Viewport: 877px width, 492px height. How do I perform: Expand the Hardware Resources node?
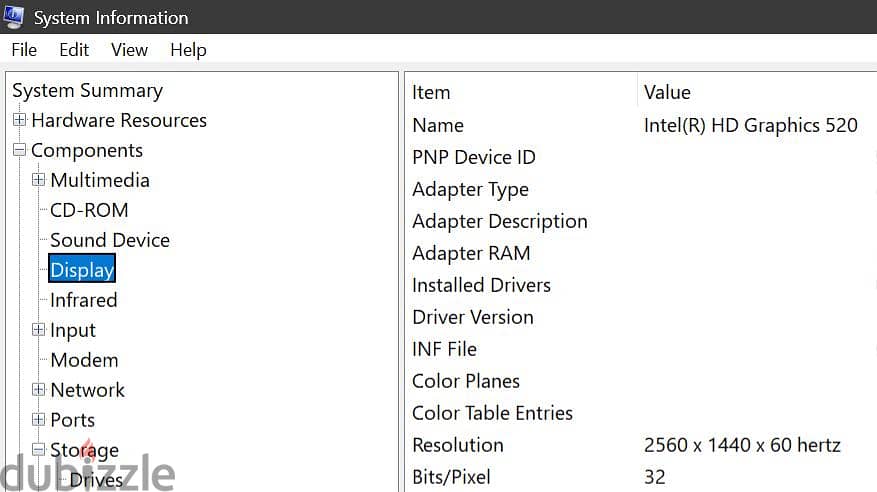coord(20,120)
